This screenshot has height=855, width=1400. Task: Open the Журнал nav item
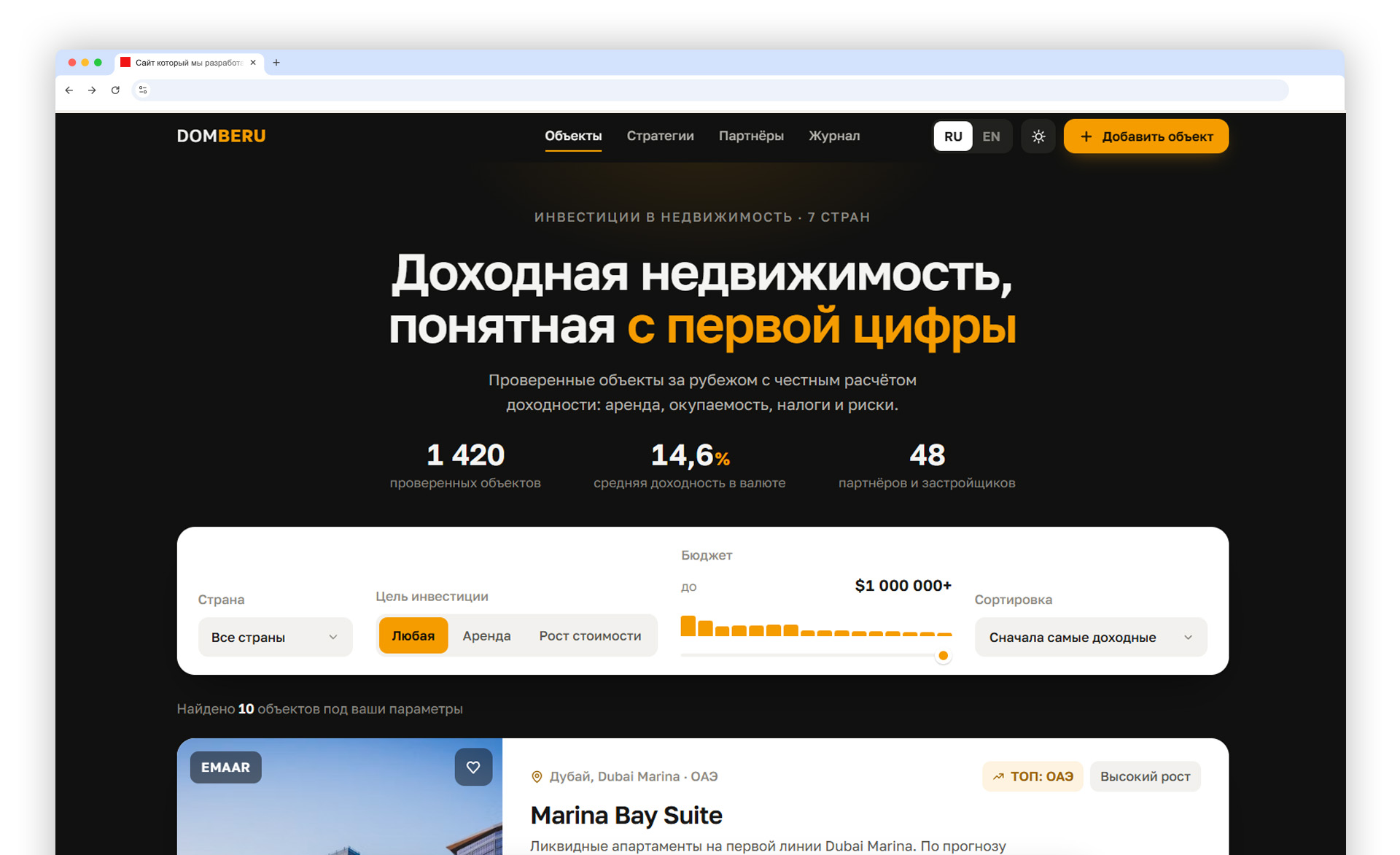pyautogui.click(x=834, y=136)
